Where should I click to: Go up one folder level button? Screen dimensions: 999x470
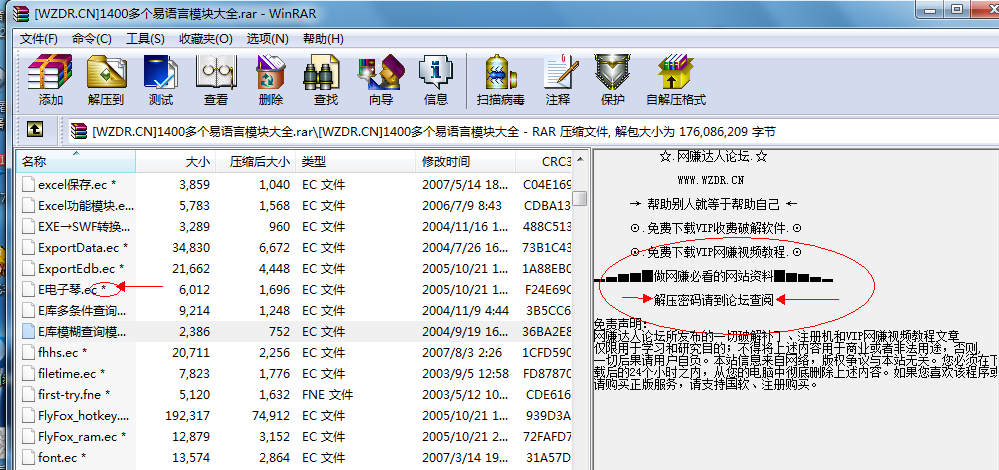34,130
